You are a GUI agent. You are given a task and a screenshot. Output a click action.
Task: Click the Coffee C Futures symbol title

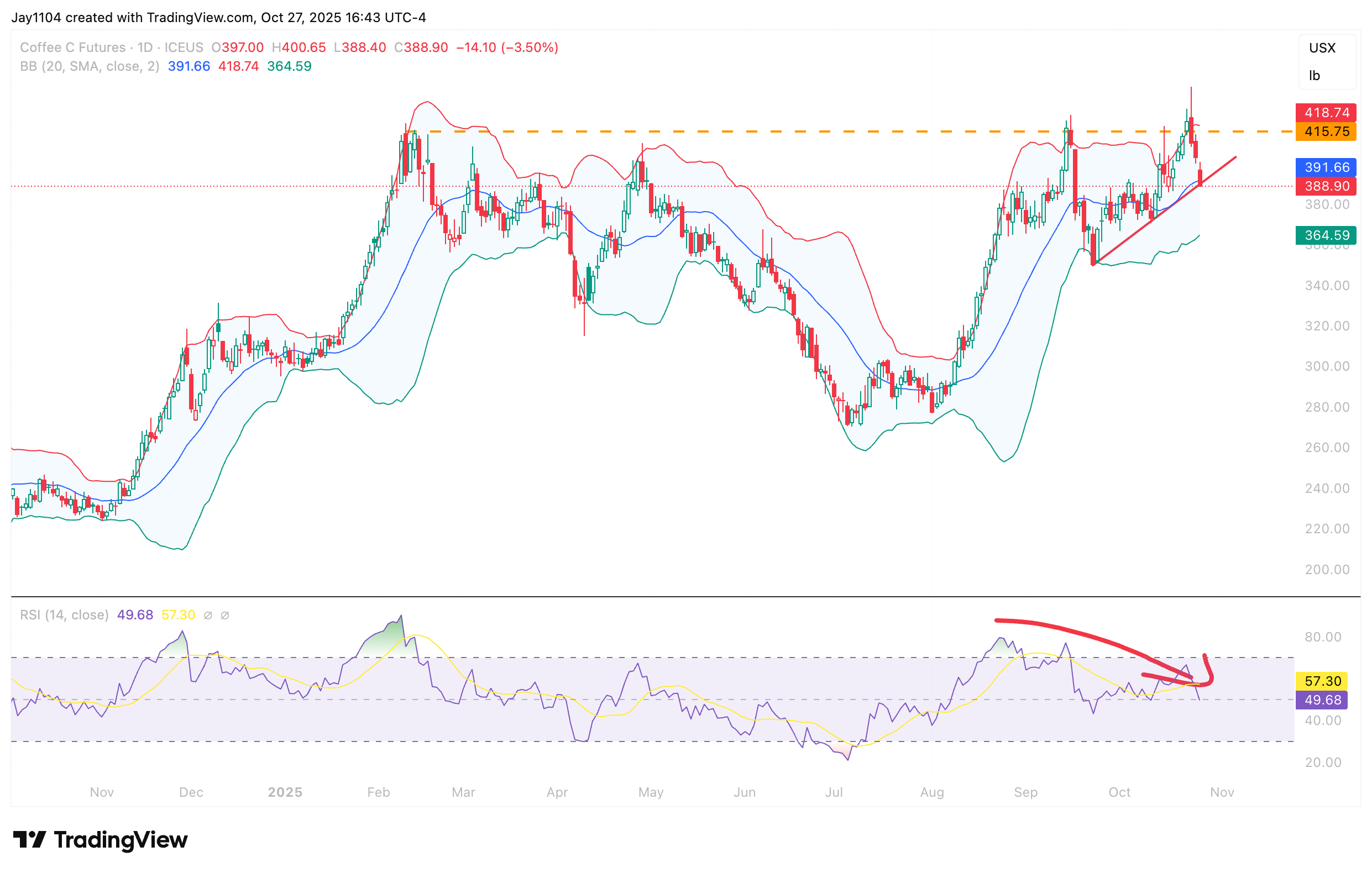(72, 48)
